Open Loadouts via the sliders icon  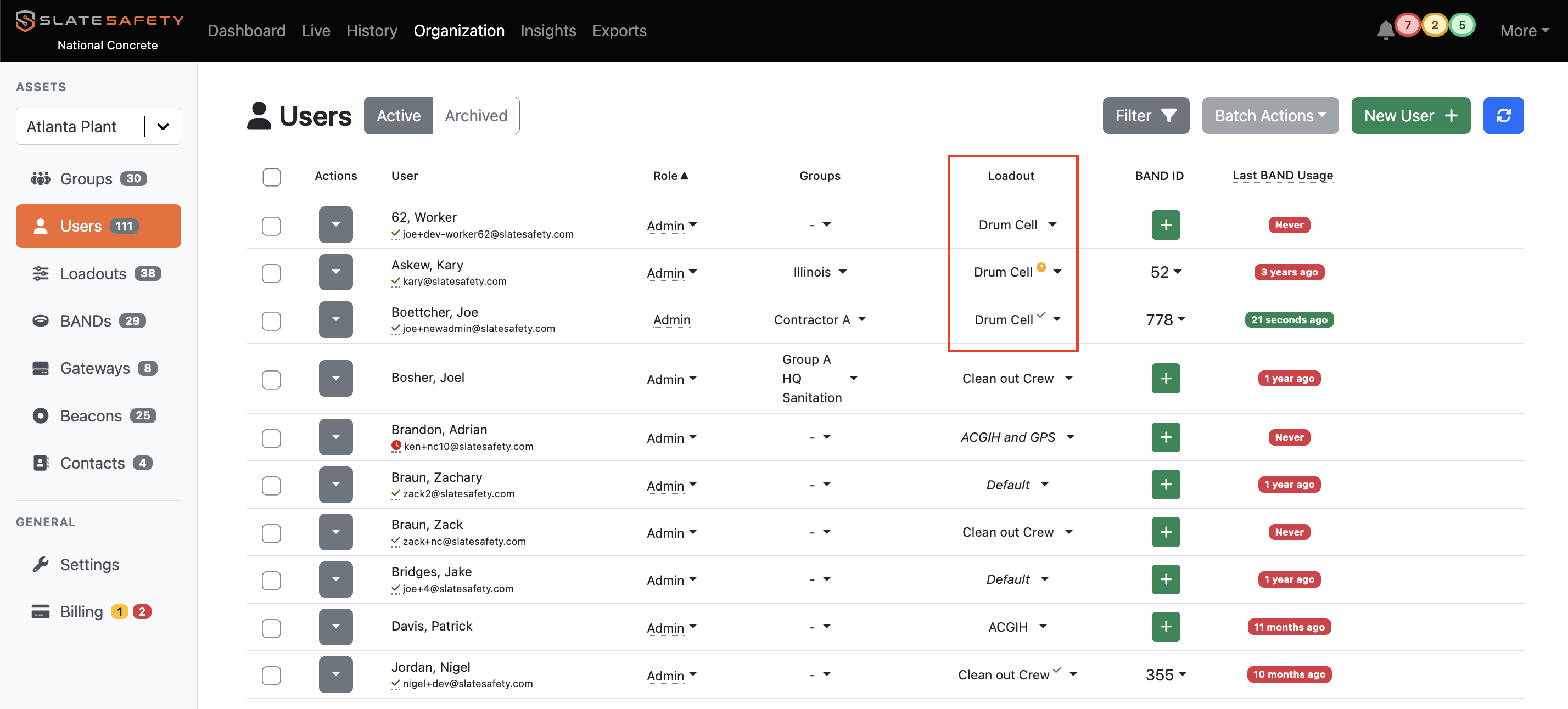pyautogui.click(x=40, y=273)
